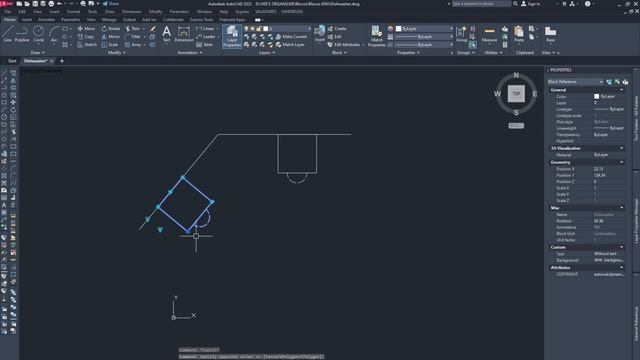
Task: Click the Mirror command
Action: (x=110, y=37)
